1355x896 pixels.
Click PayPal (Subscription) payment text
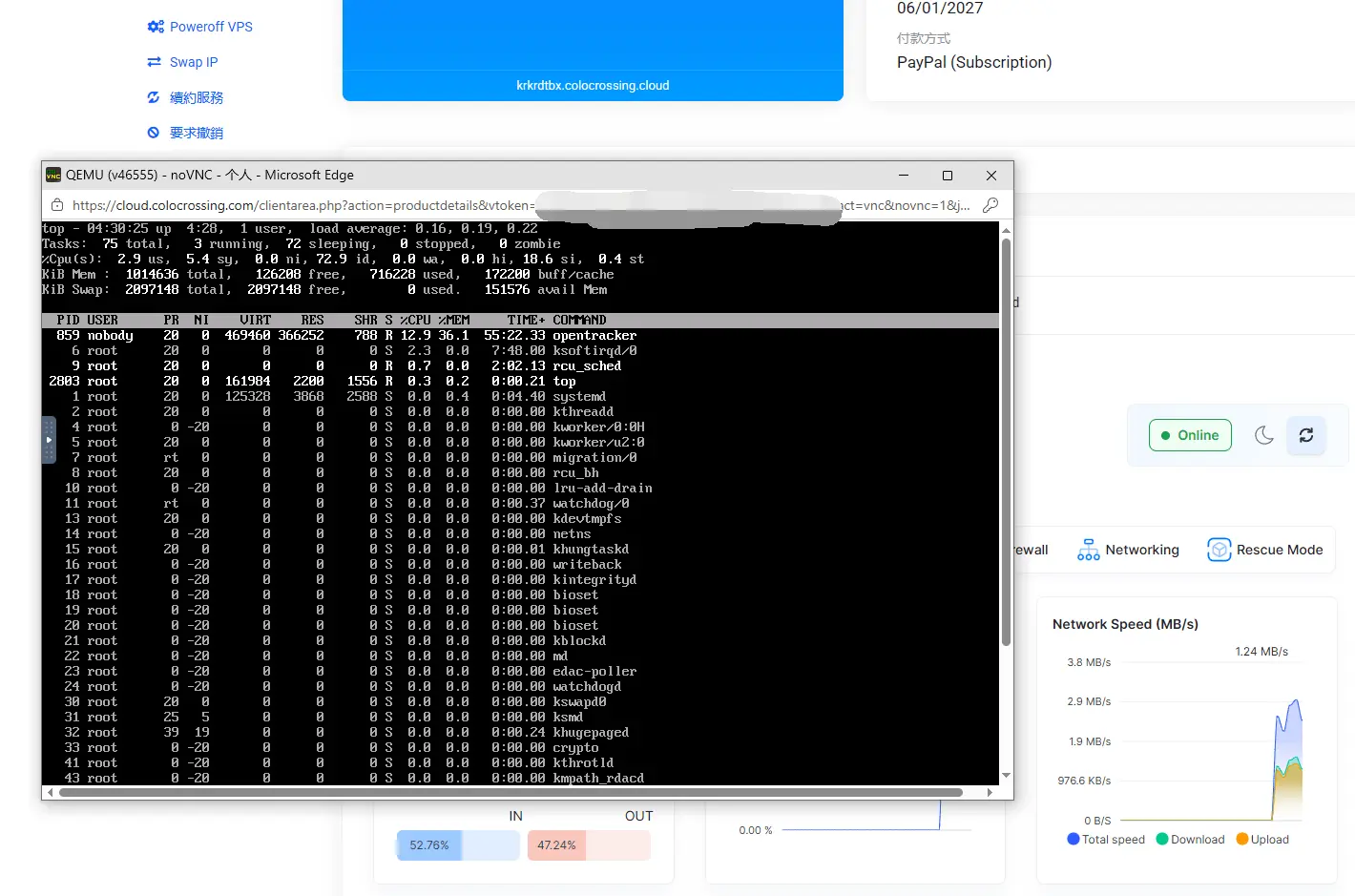pos(974,62)
